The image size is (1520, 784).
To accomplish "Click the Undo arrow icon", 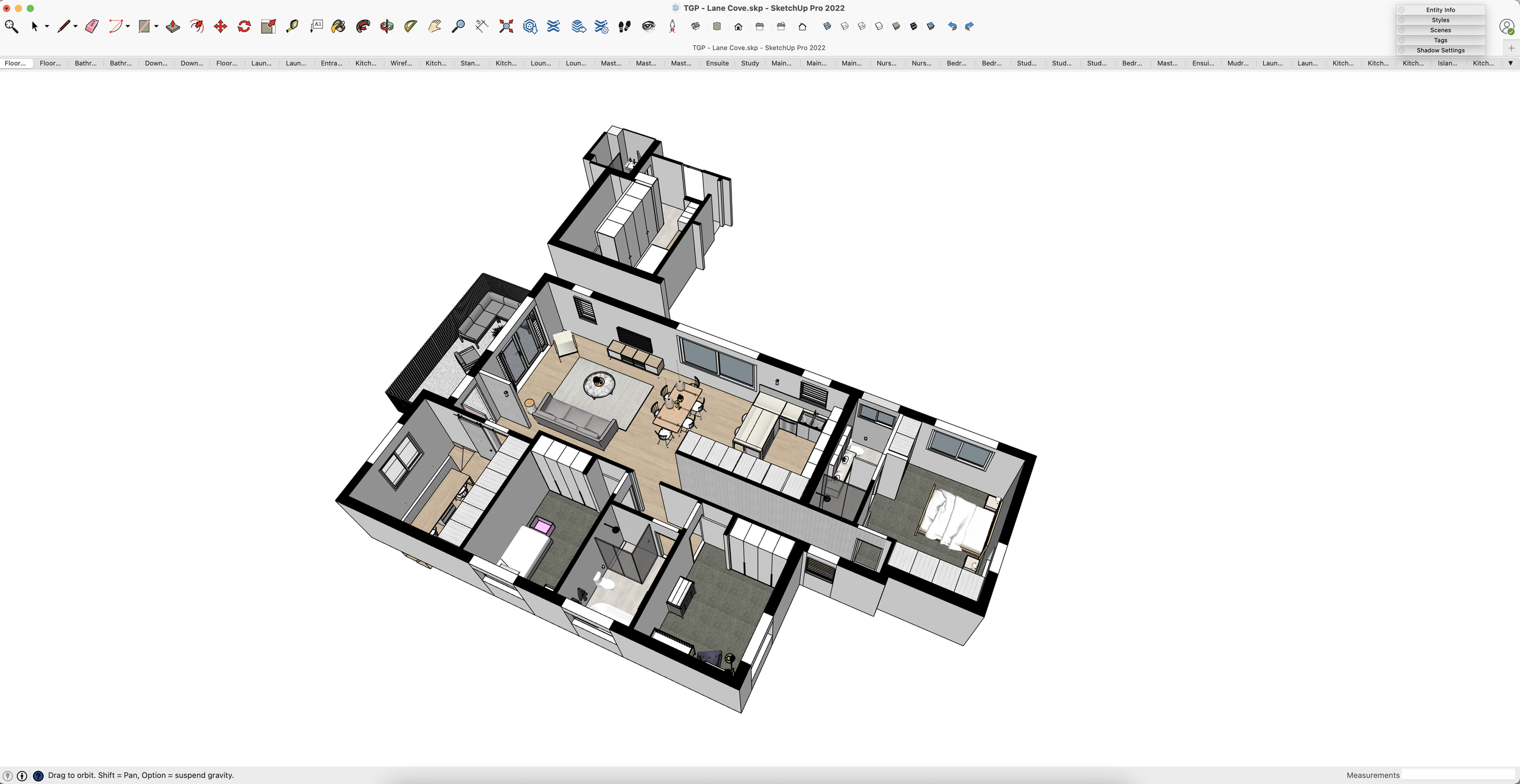I will pyautogui.click(x=952, y=26).
